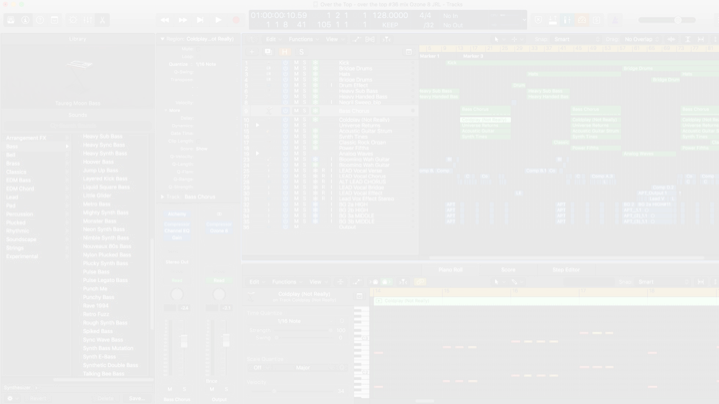Toggle the blue Count-in/mixer sliders button
The image size is (719, 404).
click(x=567, y=20)
